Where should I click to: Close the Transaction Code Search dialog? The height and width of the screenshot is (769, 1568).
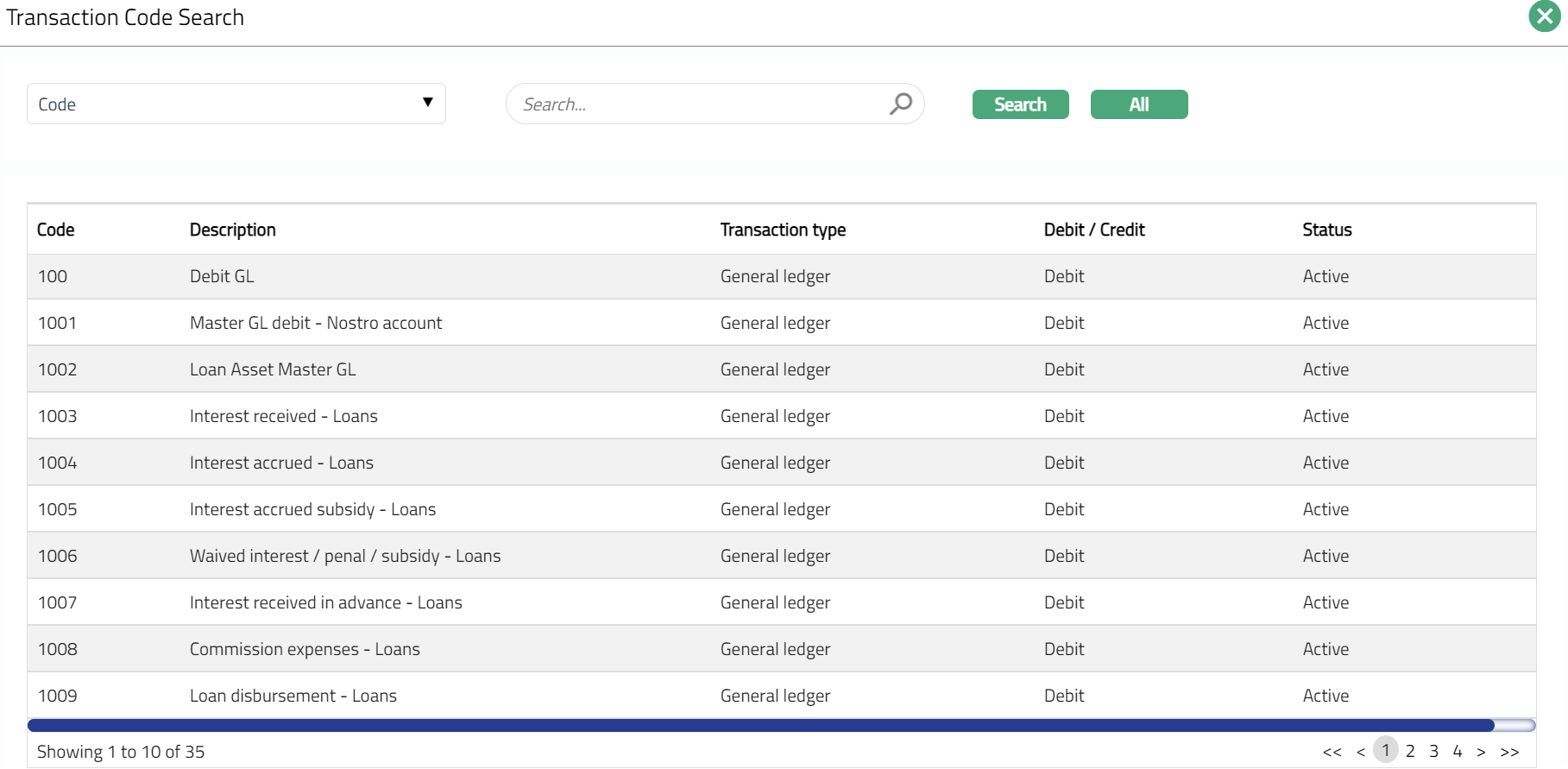tap(1544, 16)
